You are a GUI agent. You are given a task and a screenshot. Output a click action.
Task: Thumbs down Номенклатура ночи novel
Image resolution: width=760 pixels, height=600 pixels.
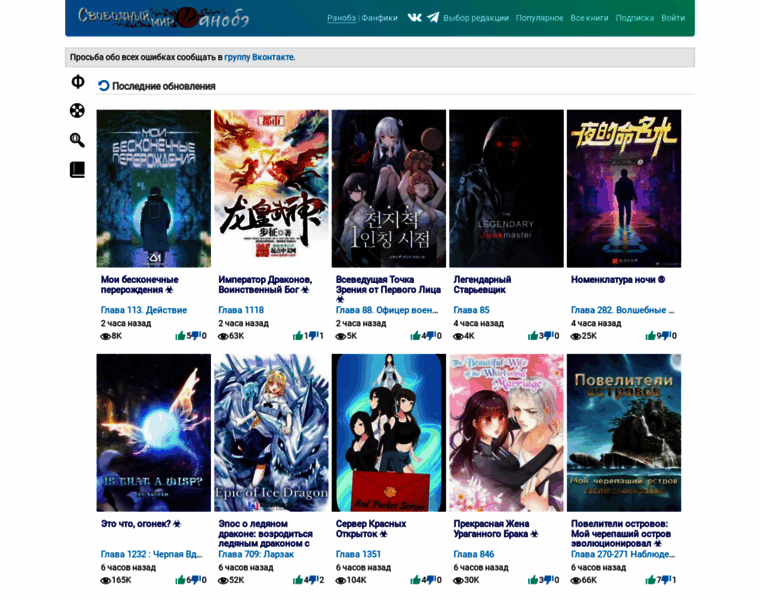point(666,335)
